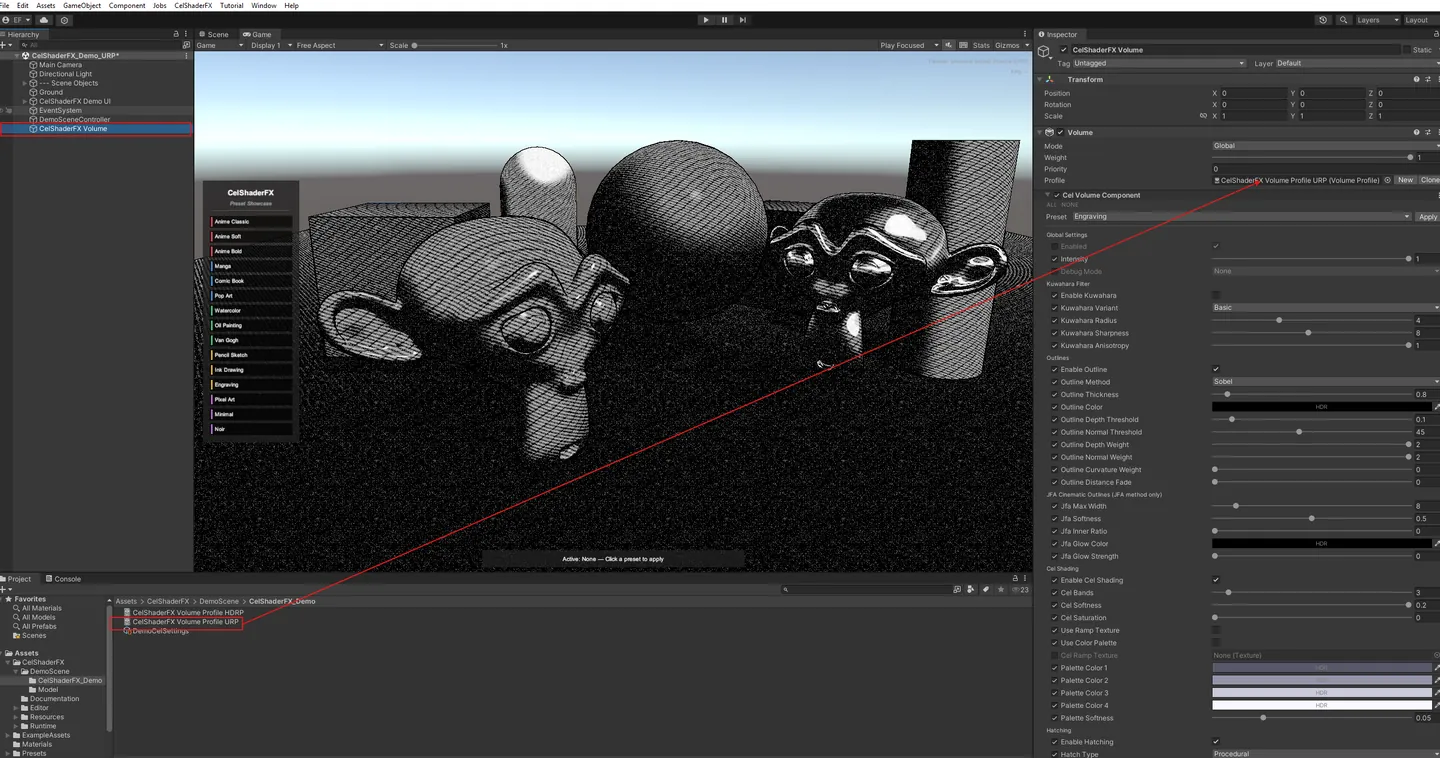Start Play mode with the play button
This screenshot has height=758, width=1440.
tap(706, 20)
